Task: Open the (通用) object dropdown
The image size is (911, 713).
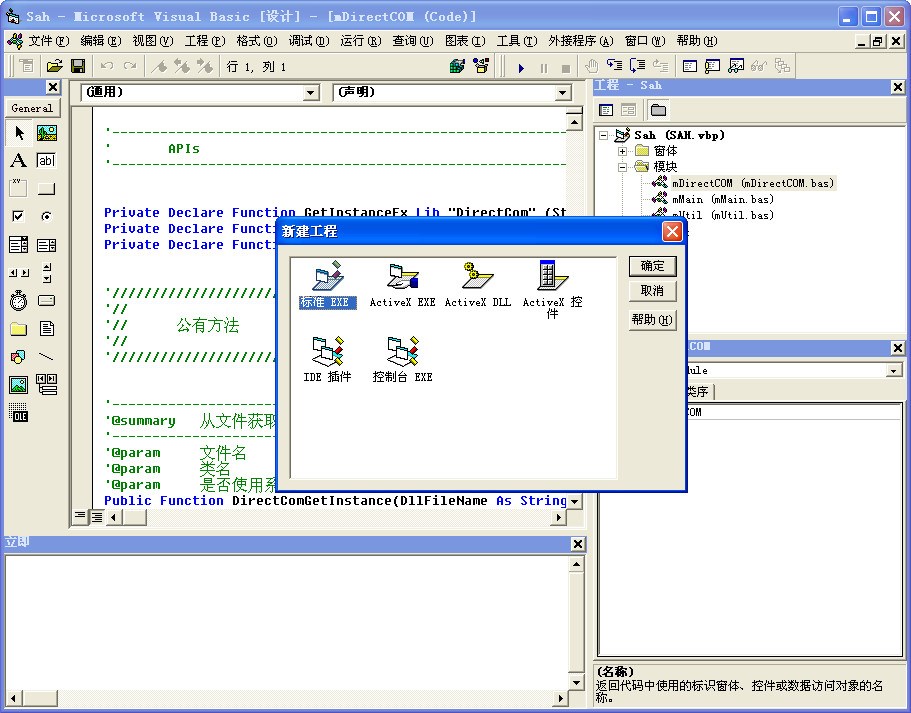Action: tap(310, 93)
